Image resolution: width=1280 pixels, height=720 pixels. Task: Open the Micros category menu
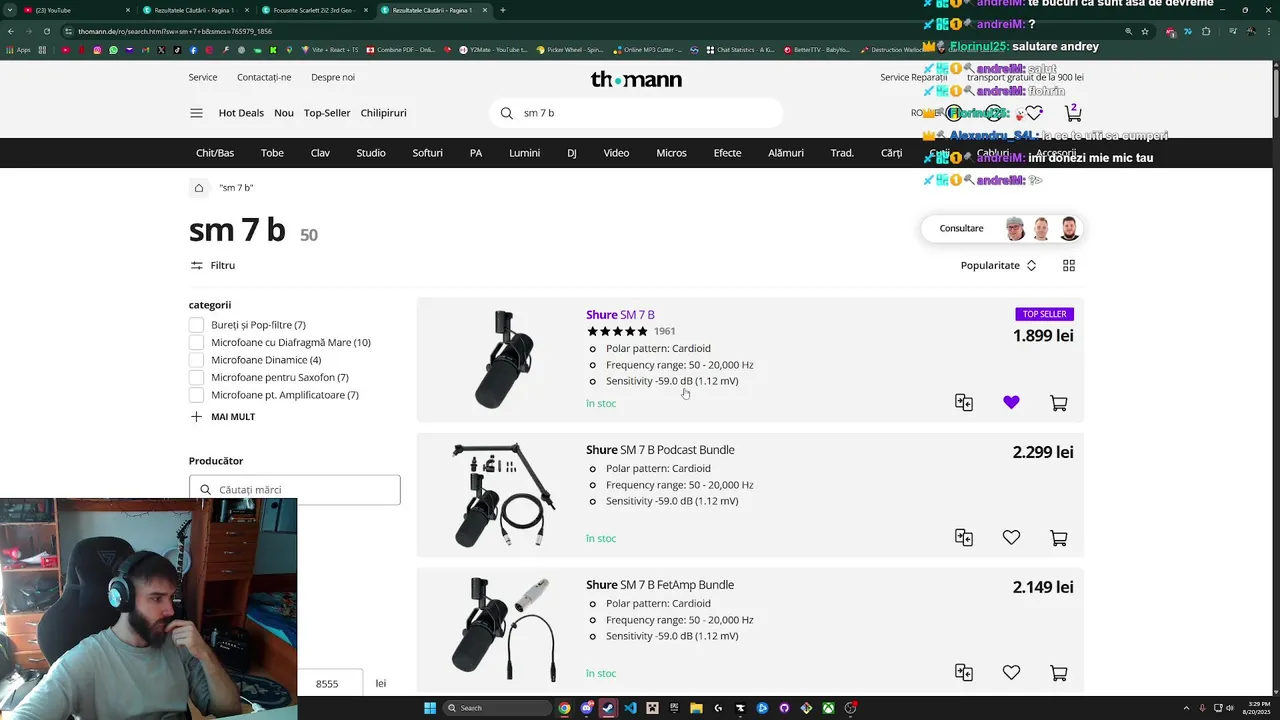point(671,153)
